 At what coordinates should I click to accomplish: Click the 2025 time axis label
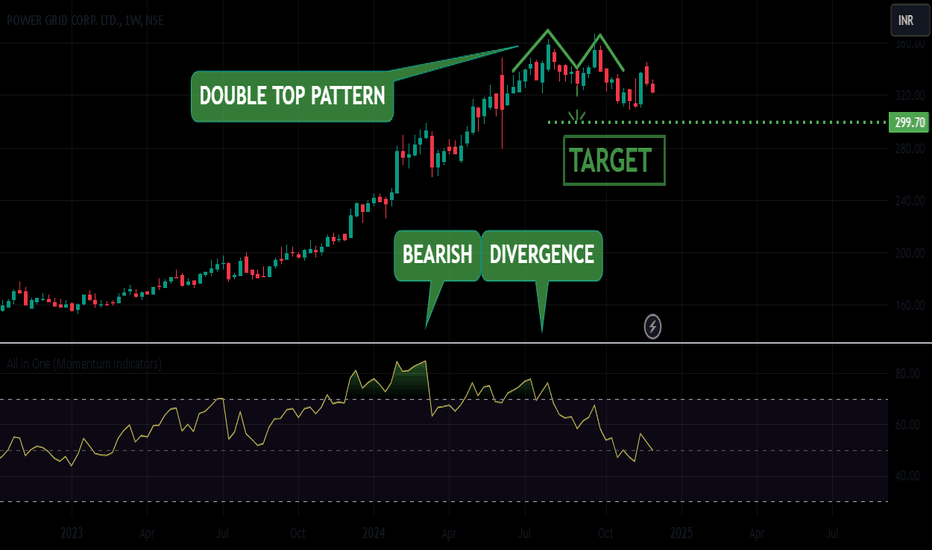[681, 533]
